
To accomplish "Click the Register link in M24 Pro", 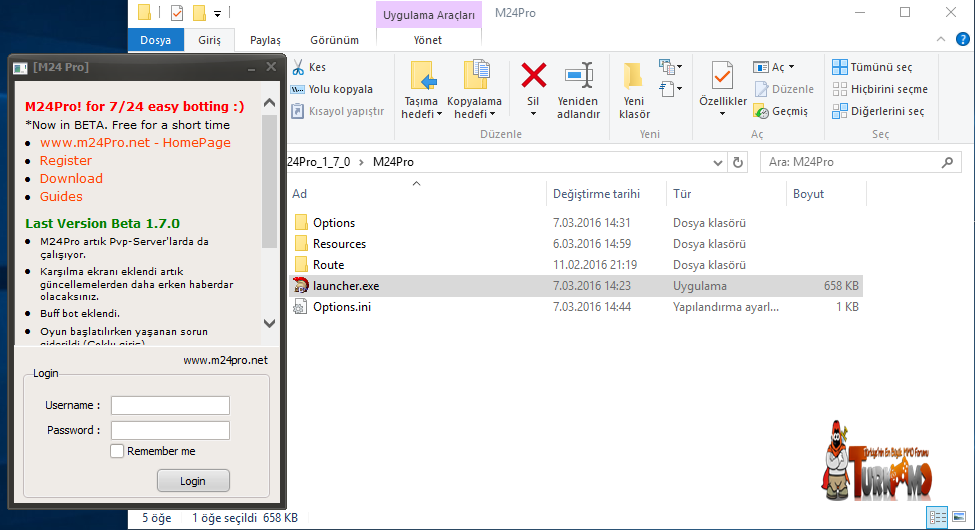I will (x=66, y=160).
